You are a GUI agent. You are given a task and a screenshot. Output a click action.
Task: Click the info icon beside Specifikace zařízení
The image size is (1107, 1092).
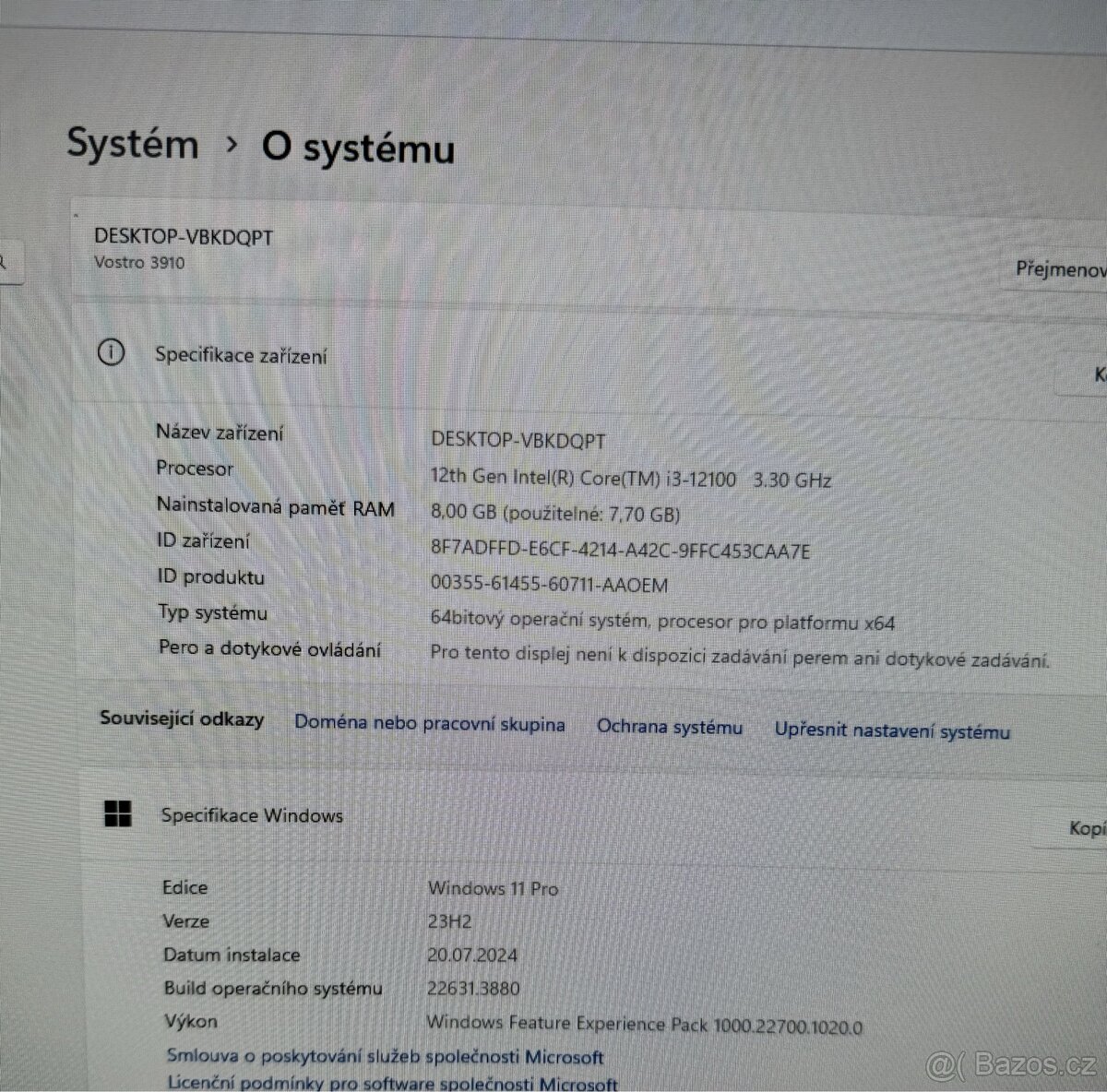[x=111, y=353]
